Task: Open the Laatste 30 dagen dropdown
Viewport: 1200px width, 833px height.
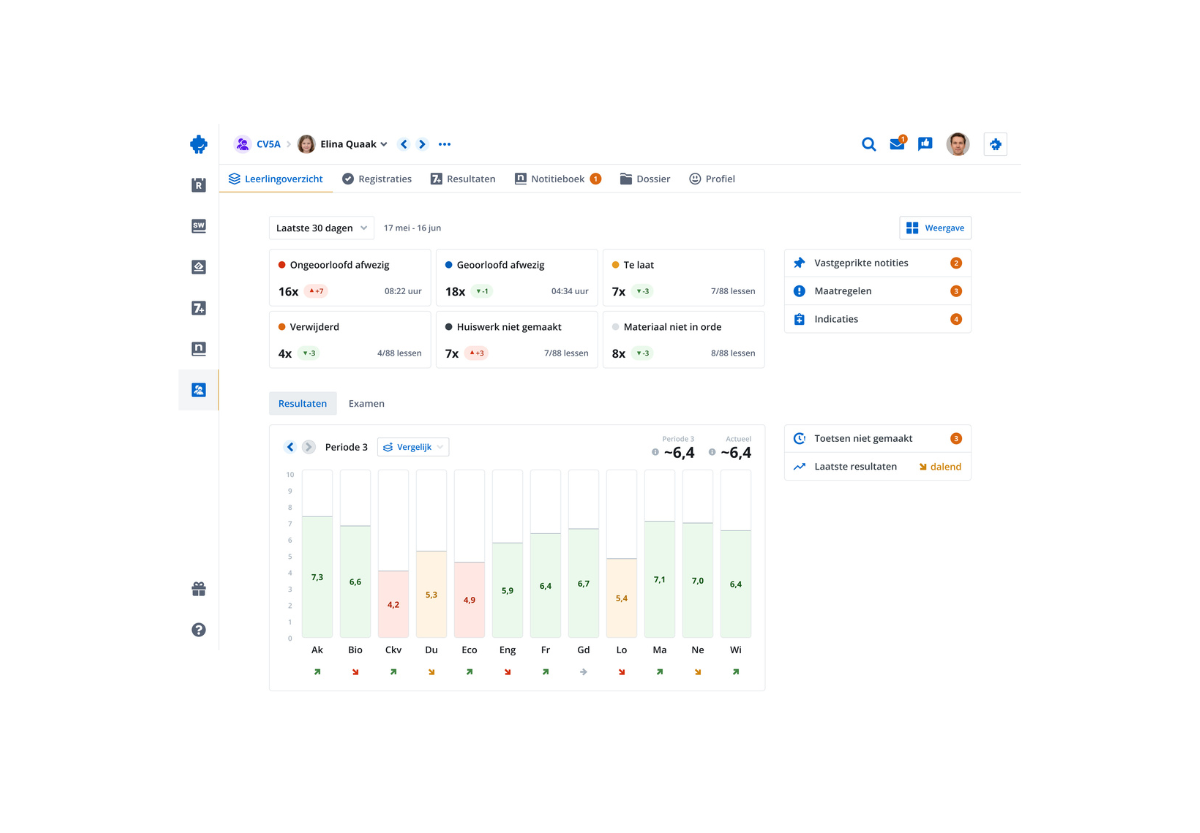Action: [x=321, y=228]
